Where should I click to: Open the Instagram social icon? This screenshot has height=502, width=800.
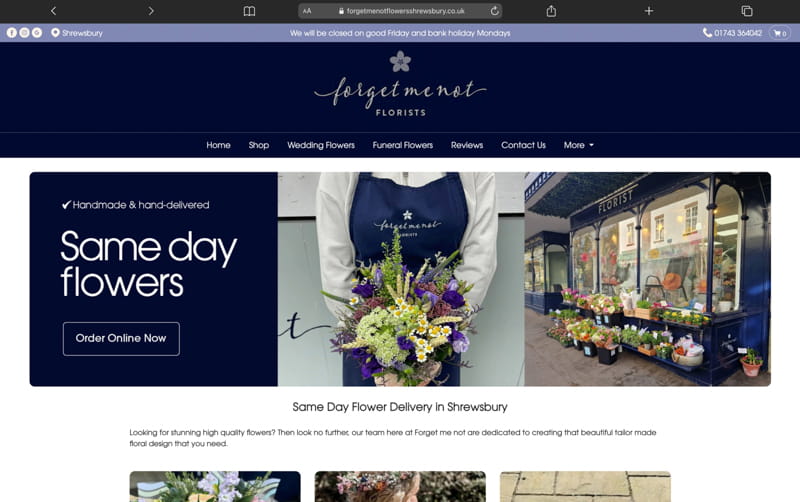point(24,33)
